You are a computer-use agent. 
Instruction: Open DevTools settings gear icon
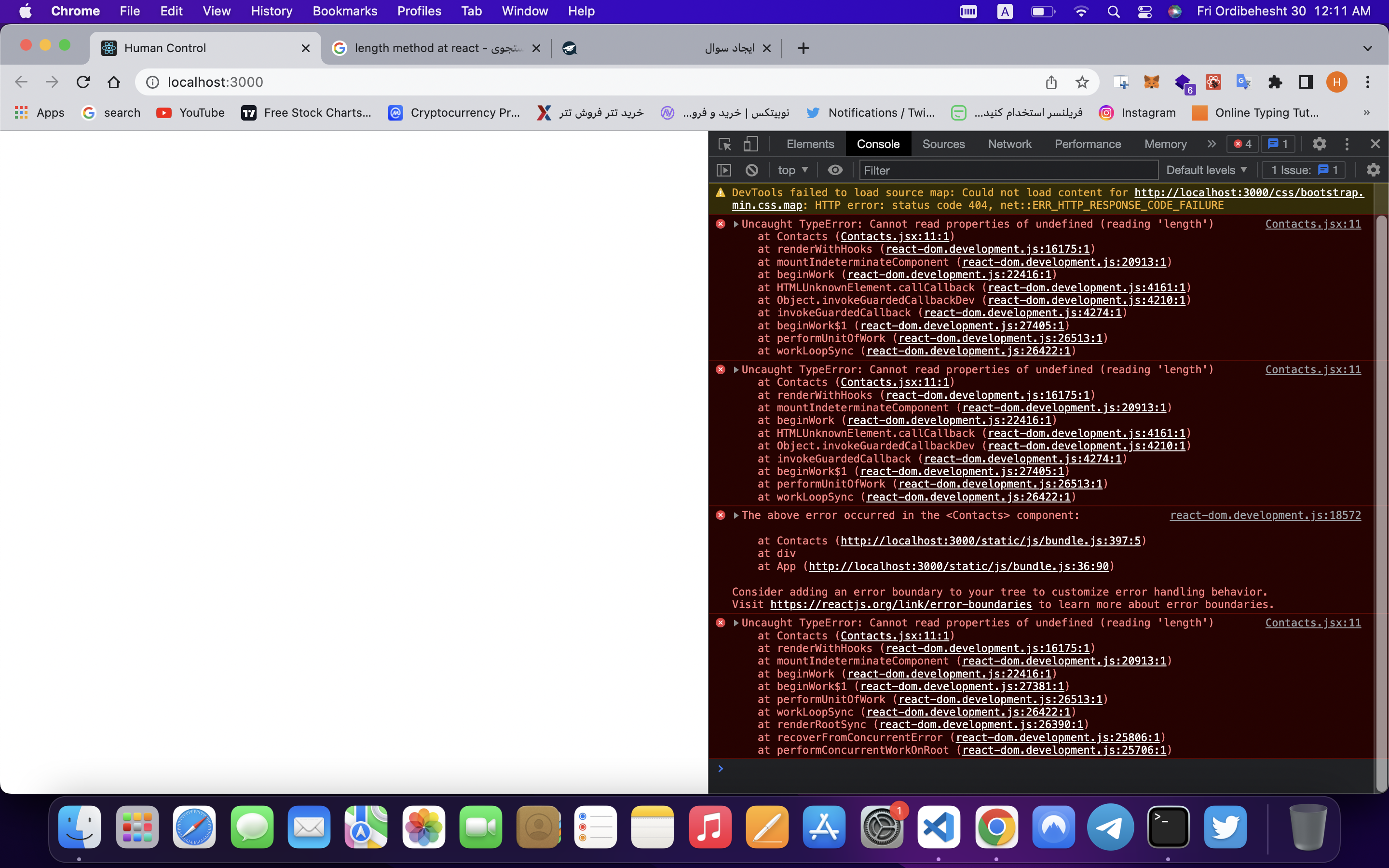click(1319, 144)
